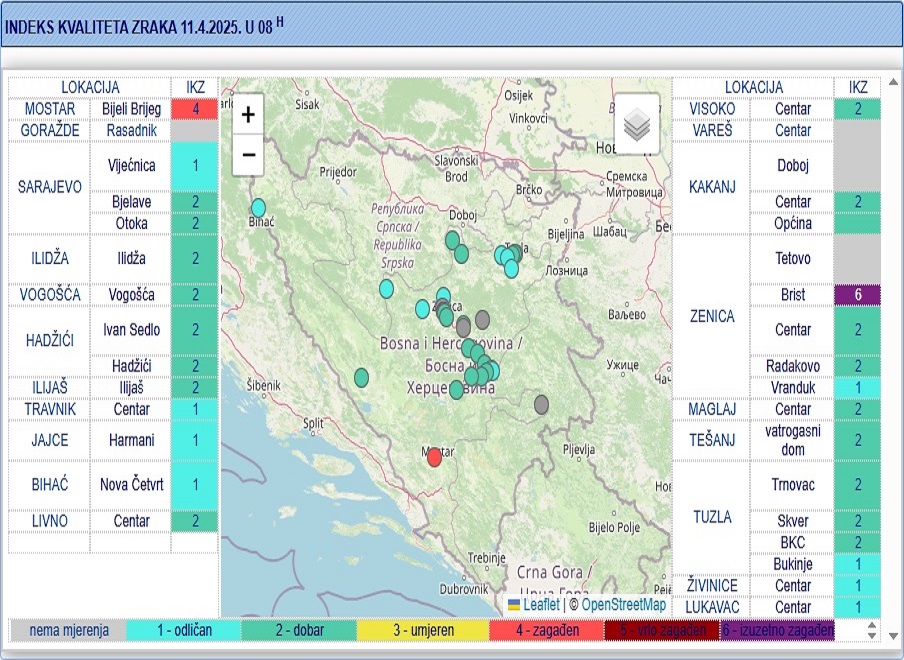Click the Trnovac station cell
904x660 pixels.
(x=792, y=485)
